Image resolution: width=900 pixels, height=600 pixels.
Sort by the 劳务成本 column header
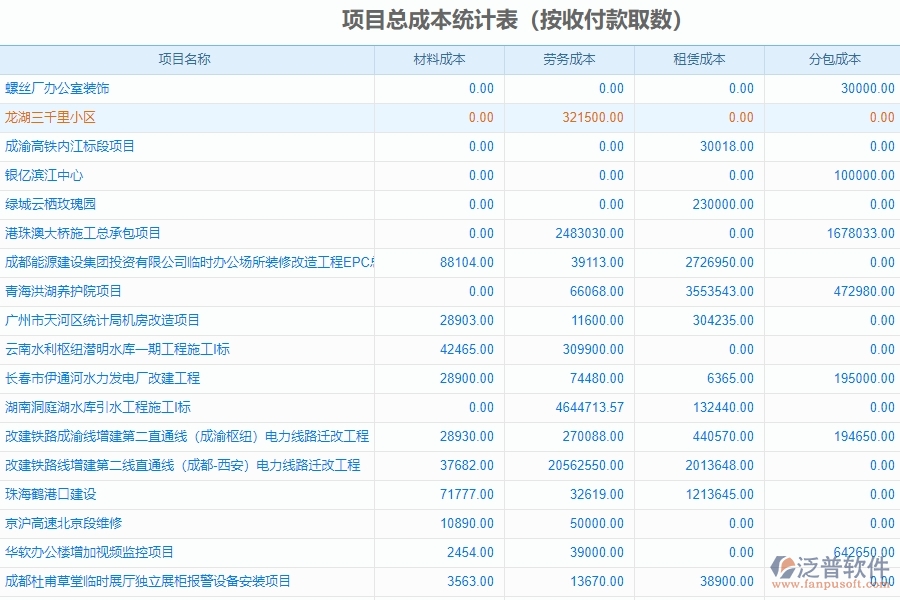click(570, 59)
